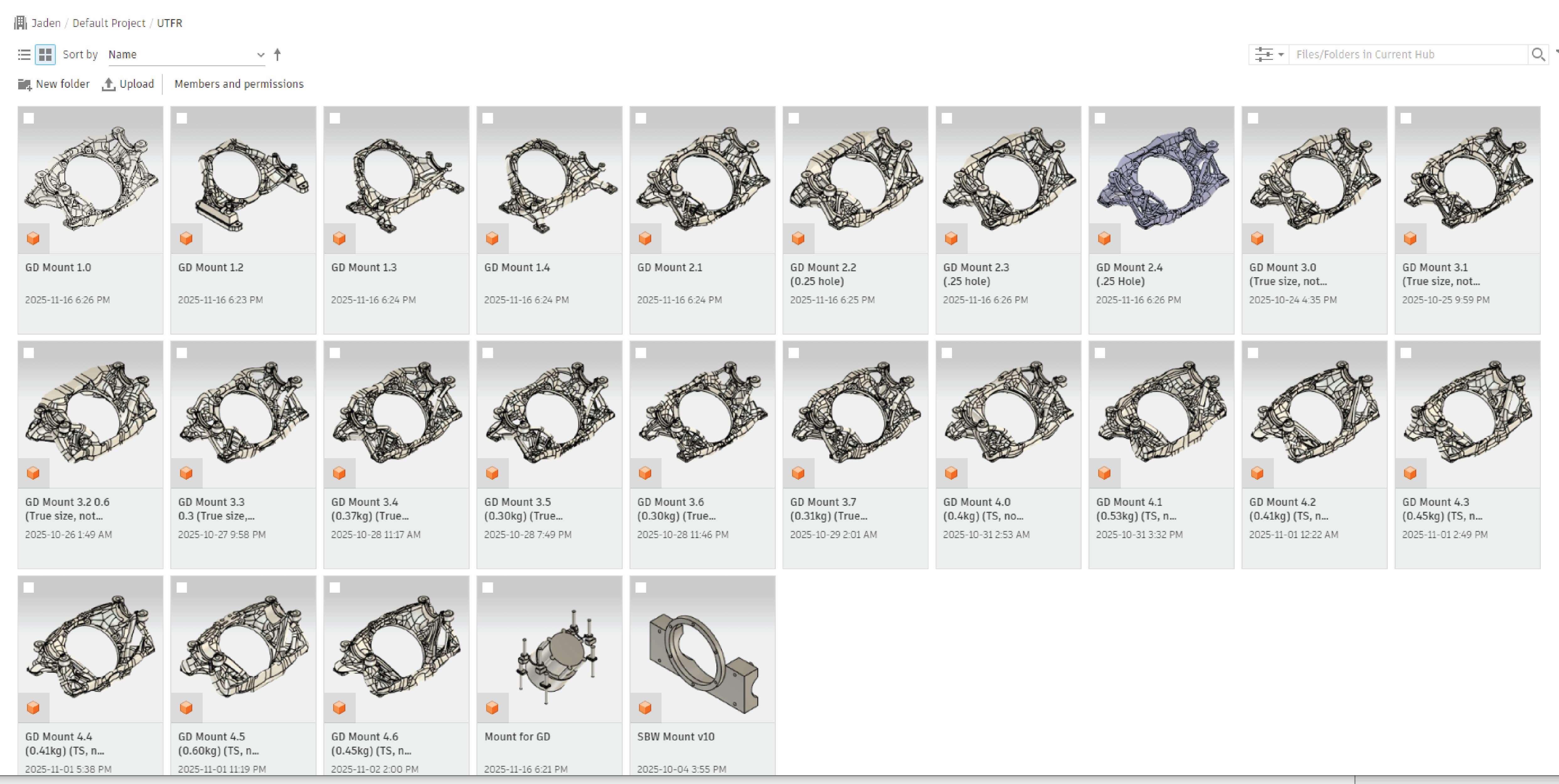Open the GD Mount 3.5 file name
The image size is (1559, 784).
point(524,509)
